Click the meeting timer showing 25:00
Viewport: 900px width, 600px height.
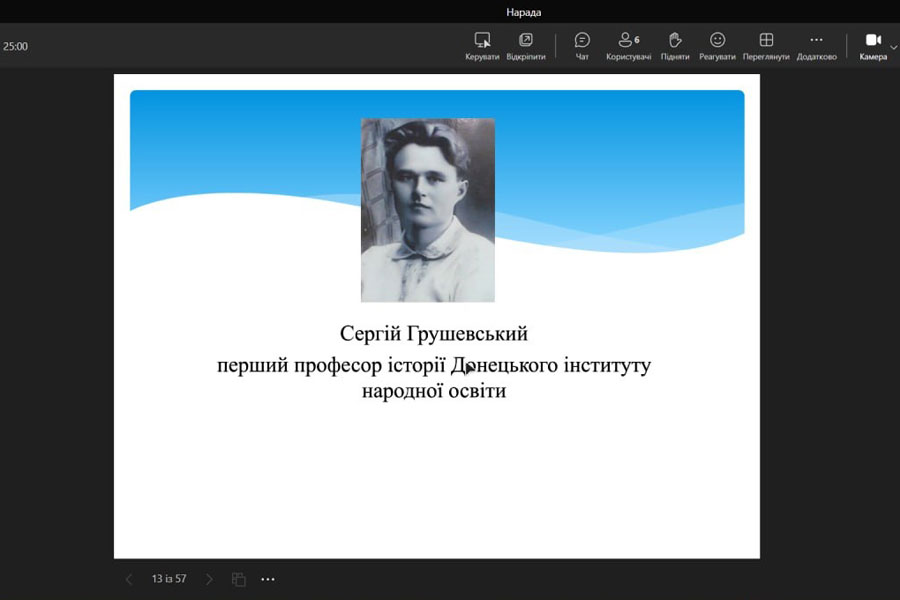click(x=15, y=46)
